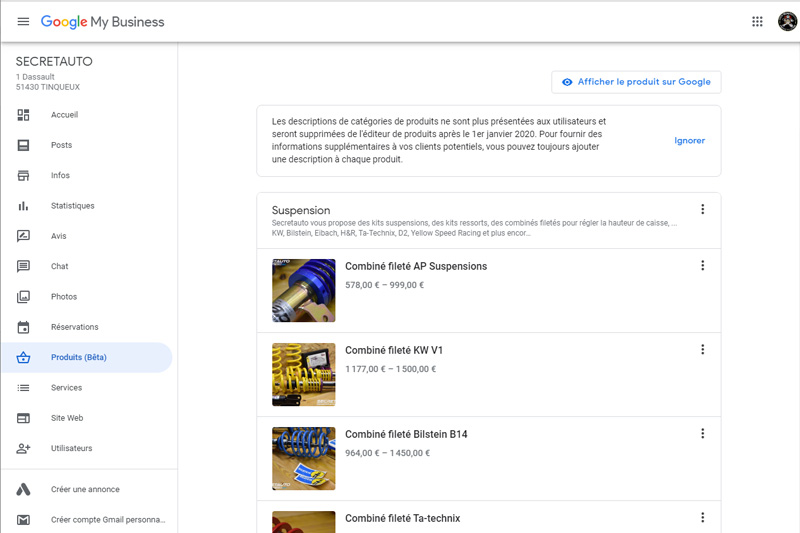The height and width of the screenshot is (533, 800).
Task: Click price 1 177,00 € – 1 500,00 €
Action: pos(391,369)
